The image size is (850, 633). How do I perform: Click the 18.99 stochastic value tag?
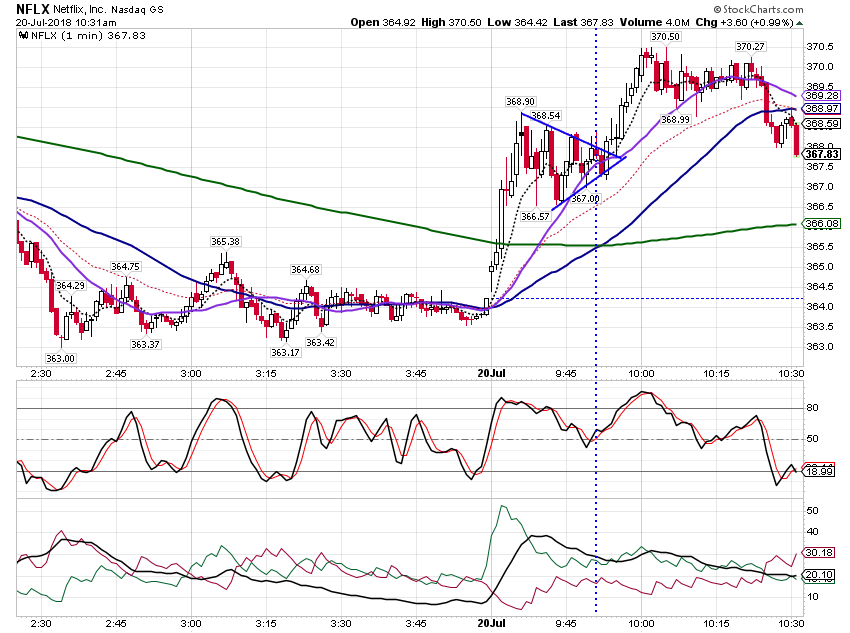tap(819, 471)
